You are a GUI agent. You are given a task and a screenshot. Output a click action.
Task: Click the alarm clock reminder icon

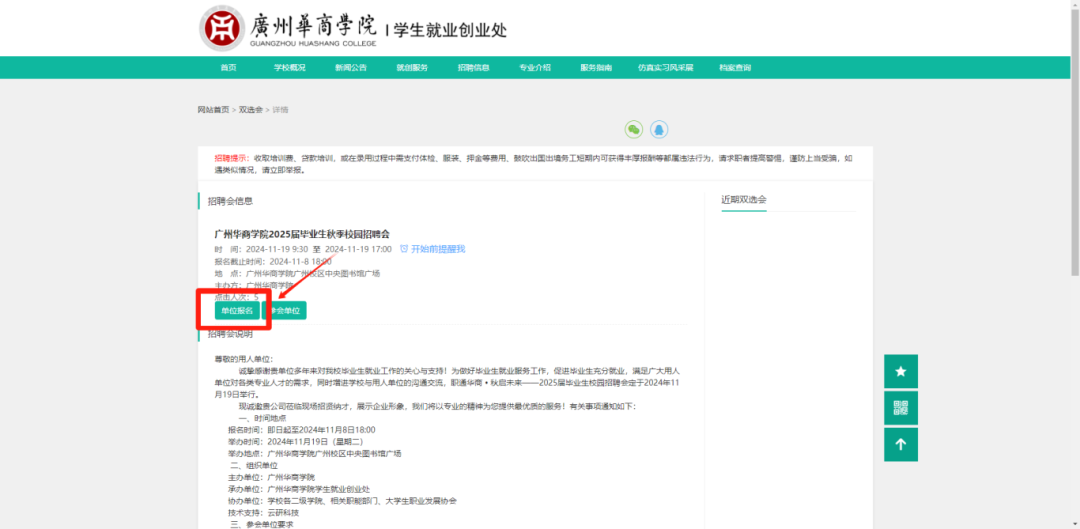point(404,249)
